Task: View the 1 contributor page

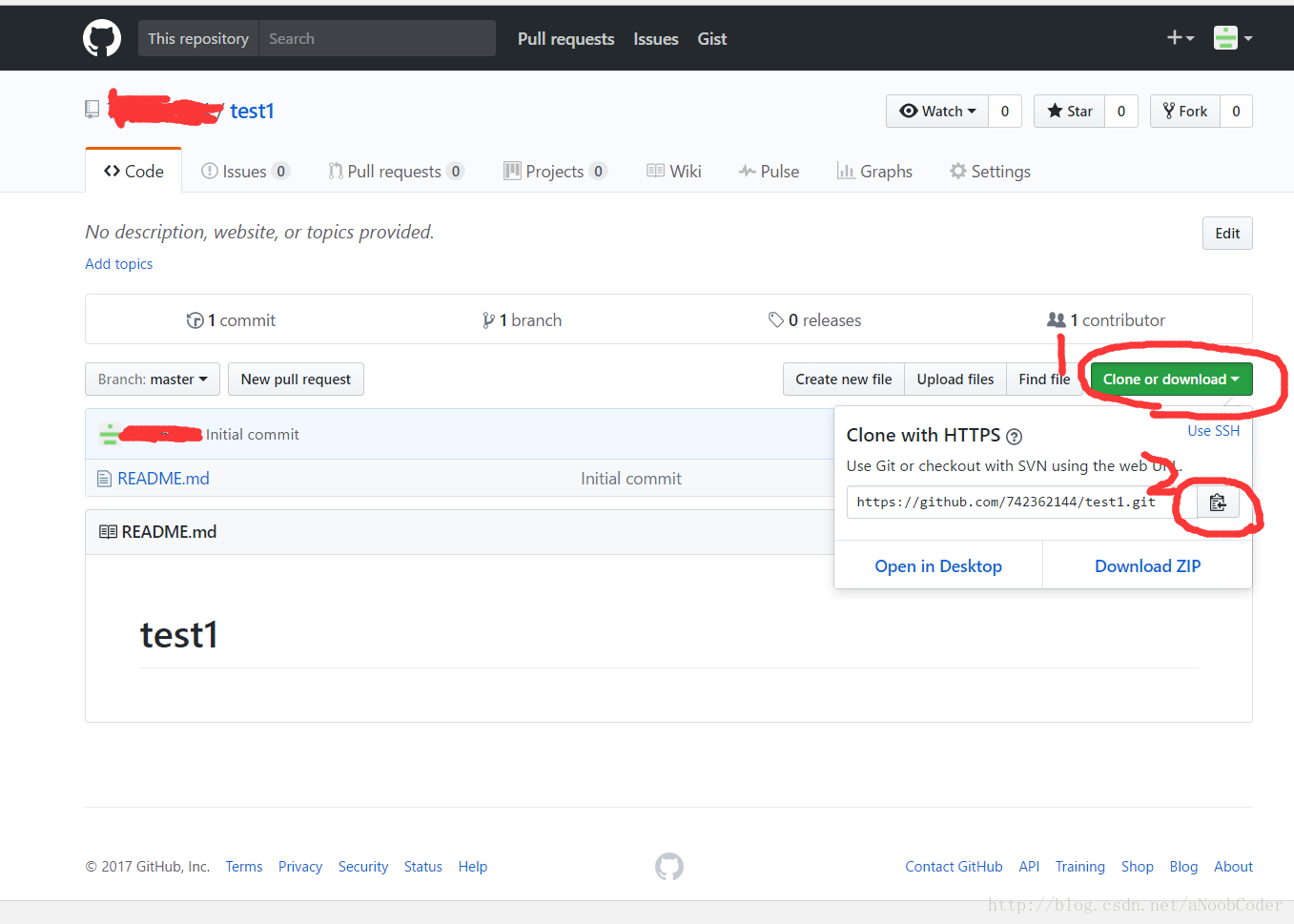Action: (x=1106, y=320)
